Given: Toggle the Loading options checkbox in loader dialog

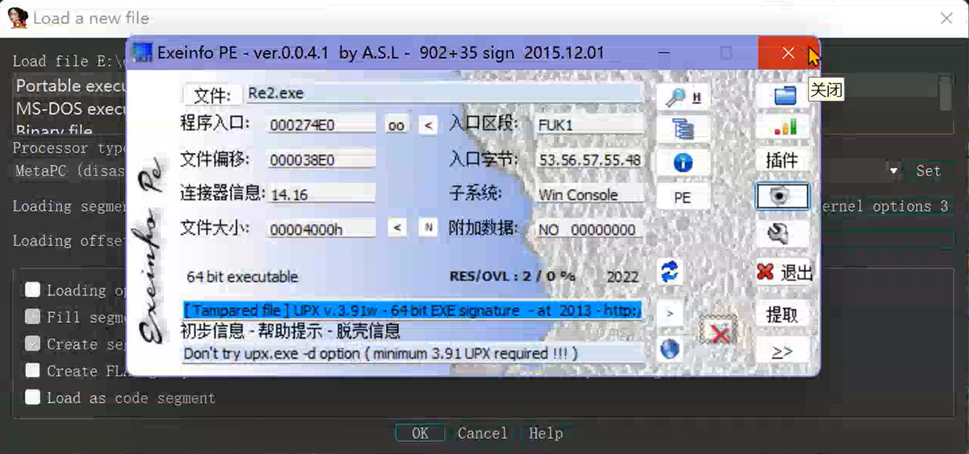Looking at the screenshot, I should 33,289.
